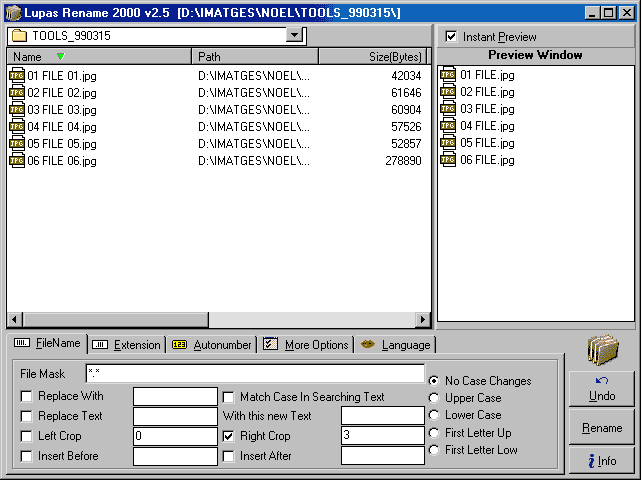The image size is (641, 480).
Task: Click the 06 FILE.jpg icon in Preview Window
Action: pos(448,160)
